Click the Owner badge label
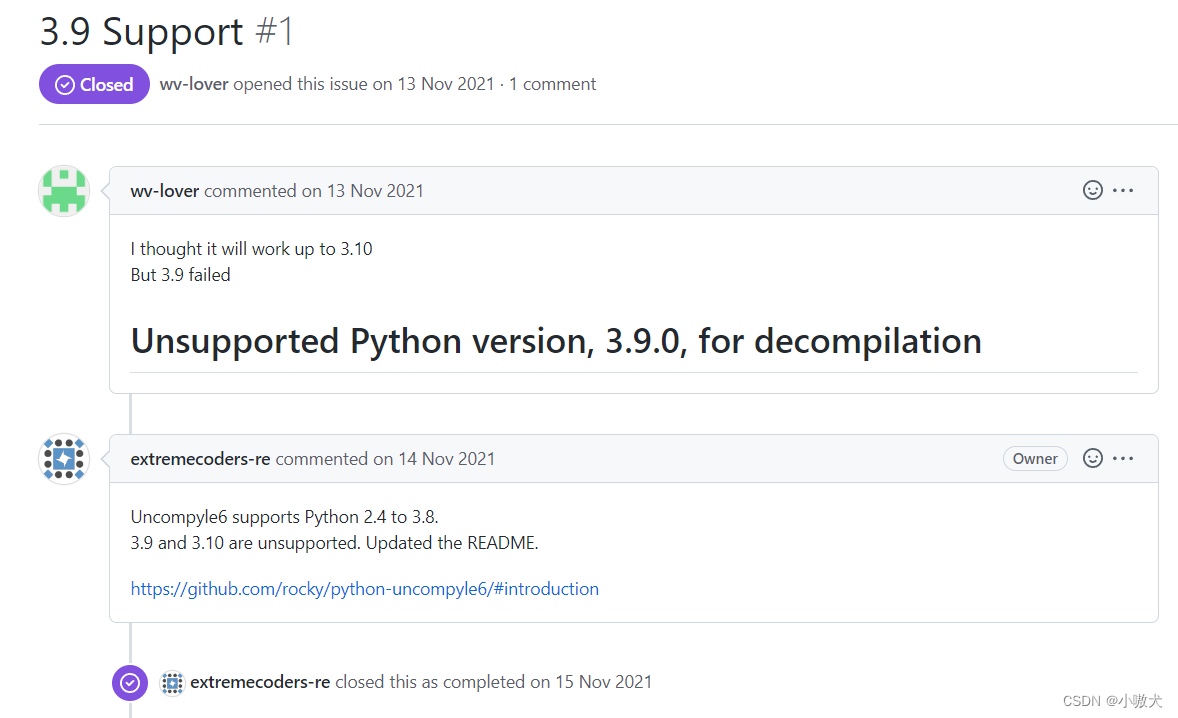The height and width of the screenshot is (718, 1178). pos(1035,459)
